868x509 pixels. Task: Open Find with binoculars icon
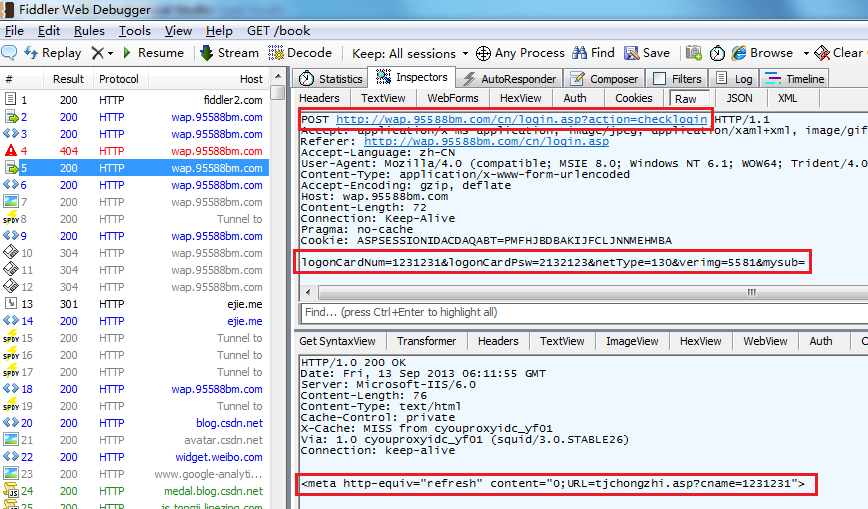[593, 53]
